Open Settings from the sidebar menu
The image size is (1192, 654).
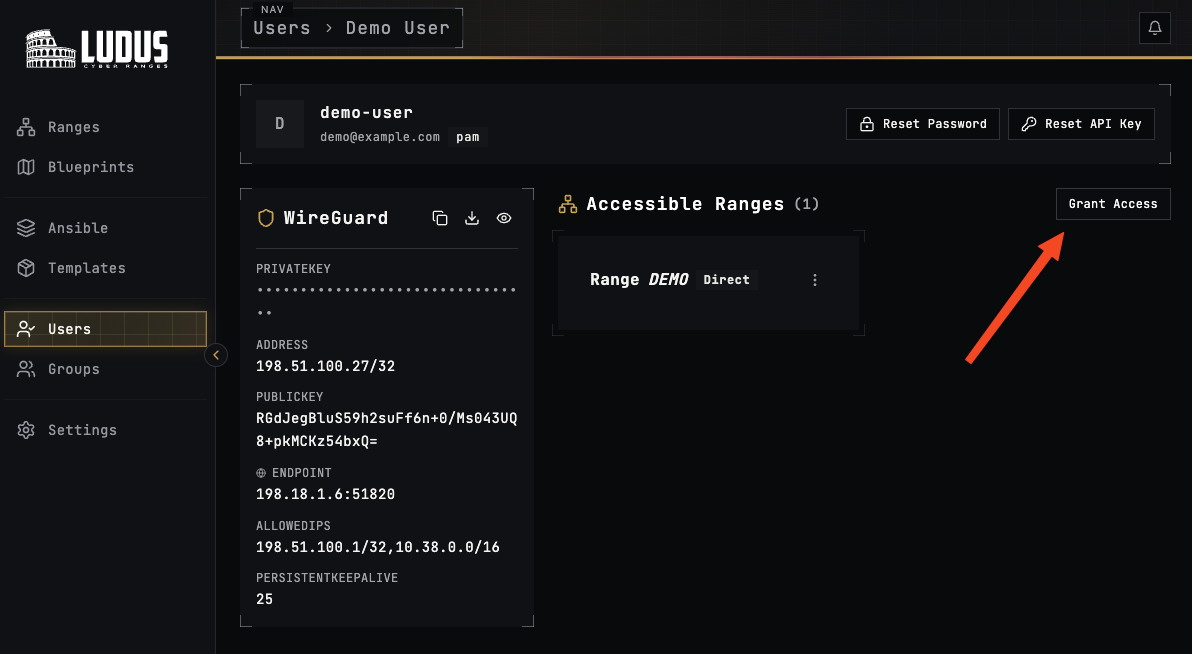[x=82, y=430]
